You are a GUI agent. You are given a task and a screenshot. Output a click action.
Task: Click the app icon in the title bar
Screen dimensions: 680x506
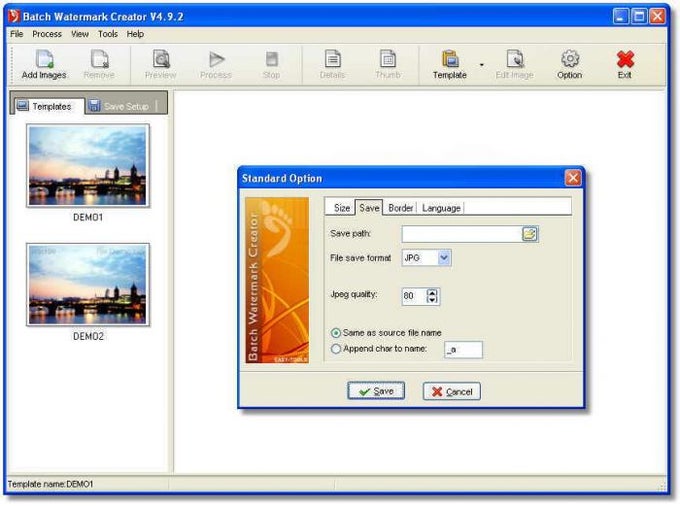point(14,16)
